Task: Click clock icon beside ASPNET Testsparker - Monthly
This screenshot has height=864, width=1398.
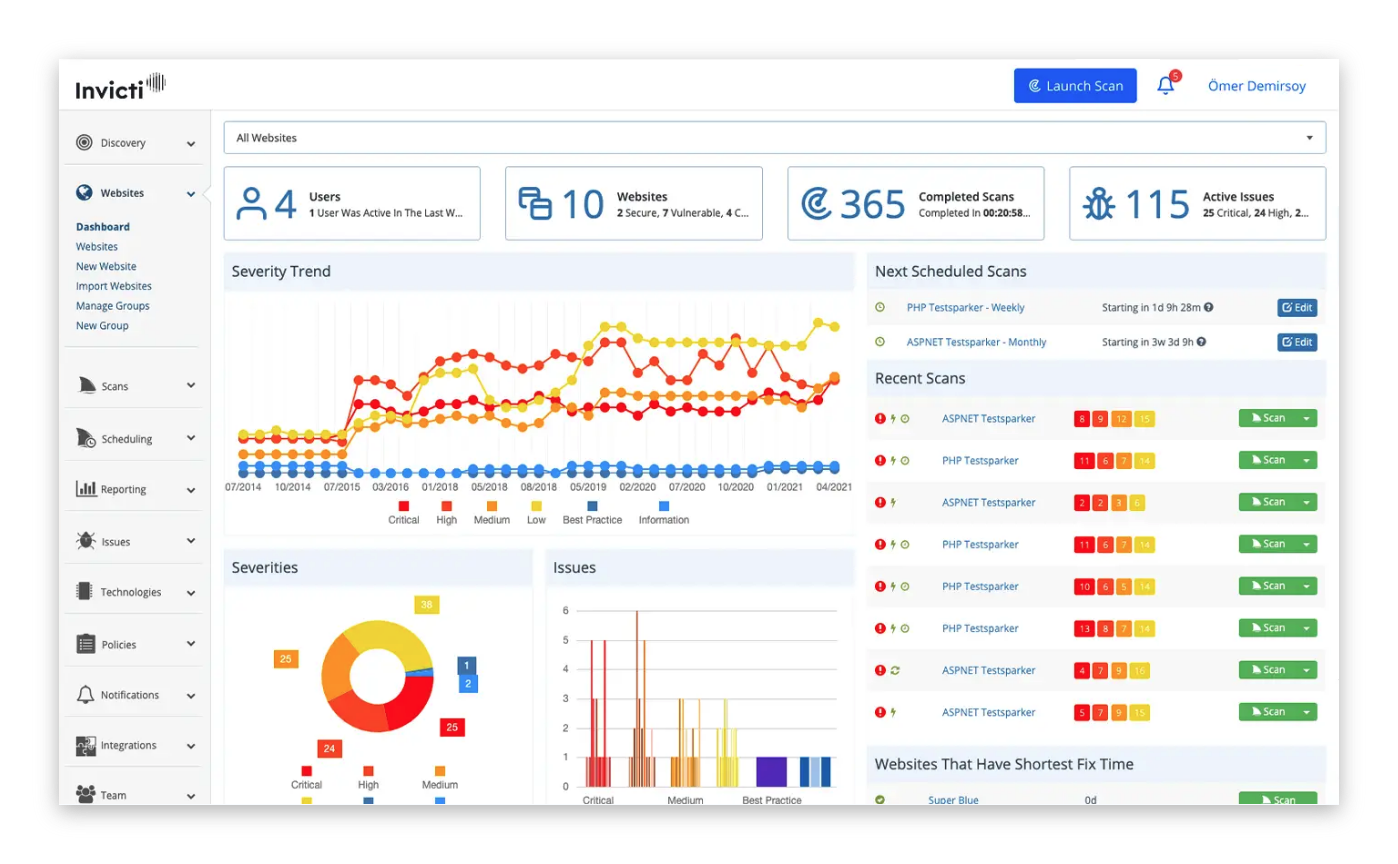Action: [880, 342]
